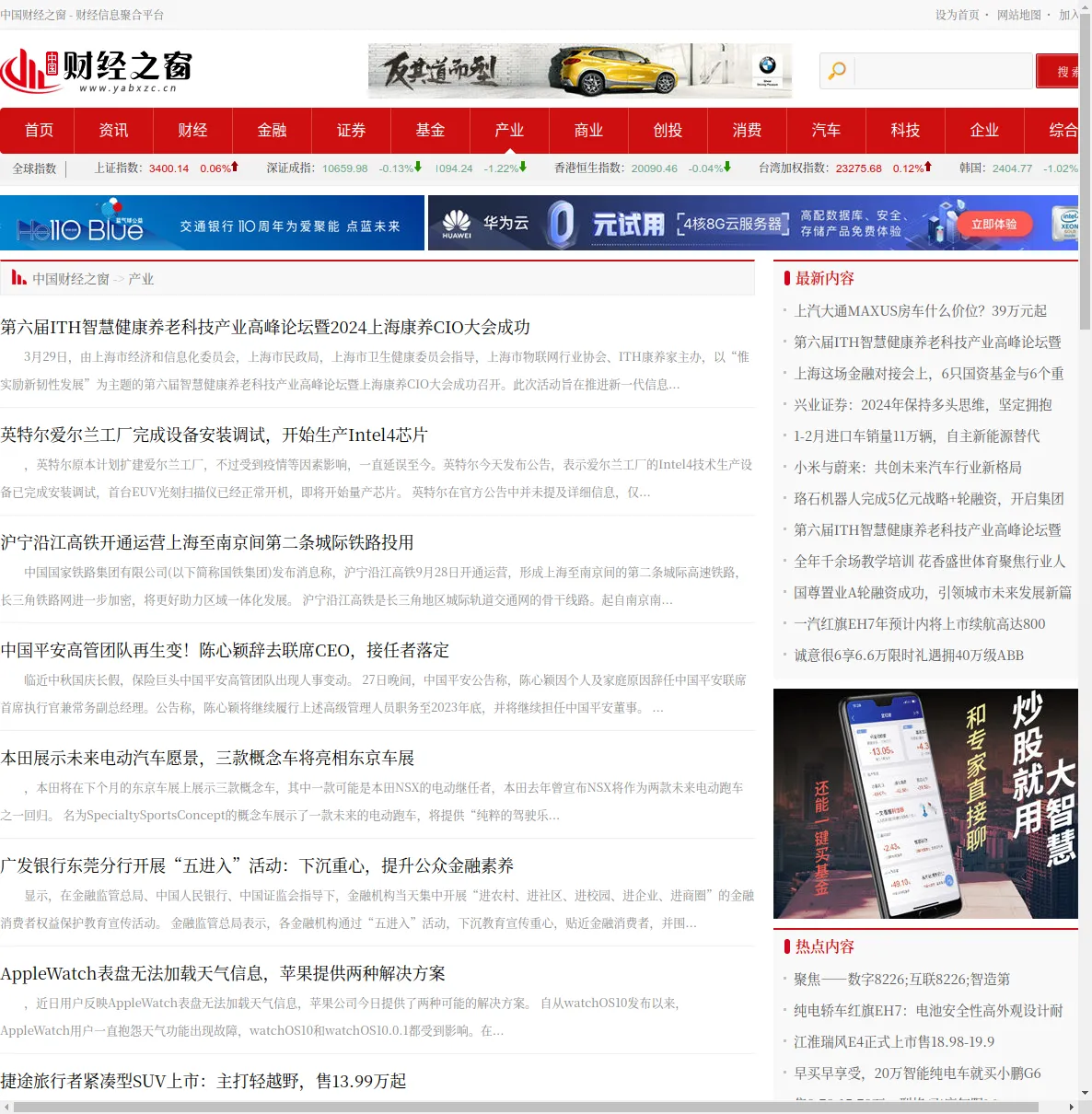Viewport: 1092px width, 1114px height.
Task: Click 台湾加权指数 23275.68 ticker entry
Action: 844,168
